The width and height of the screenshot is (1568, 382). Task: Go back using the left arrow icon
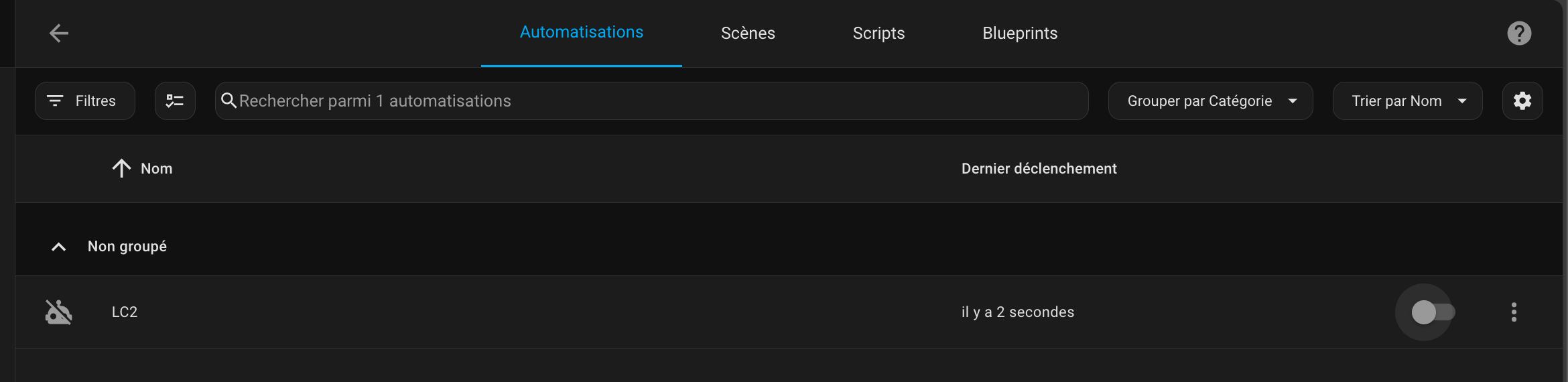59,33
